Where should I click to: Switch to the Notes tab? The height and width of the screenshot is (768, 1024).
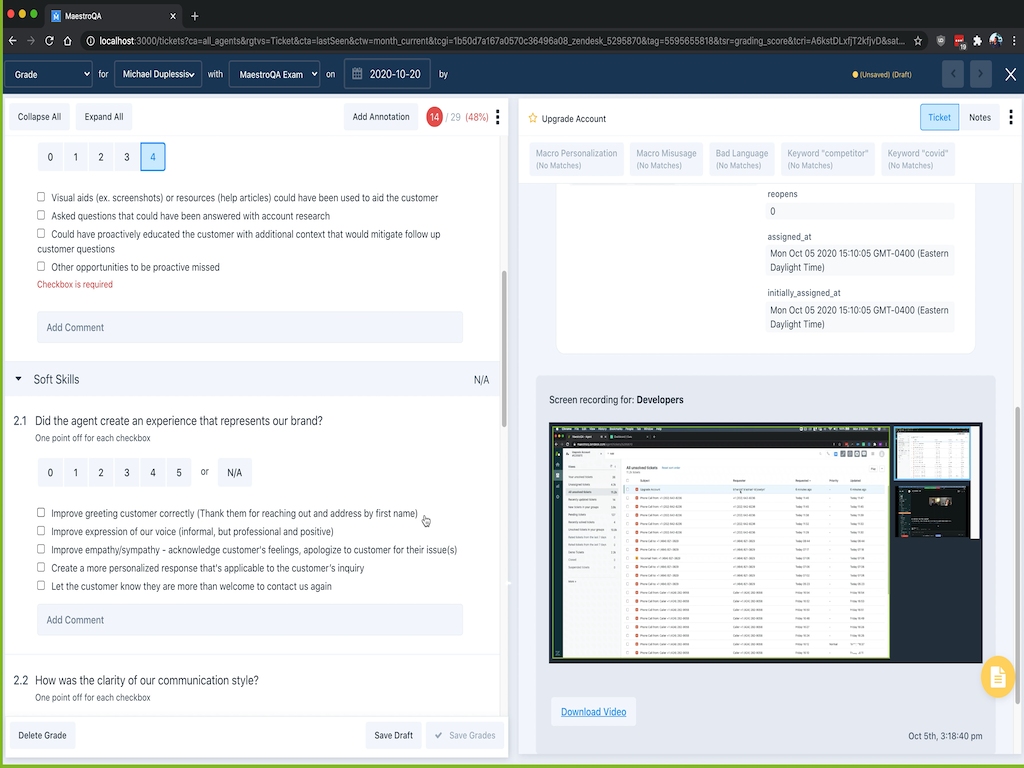coord(979,116)
